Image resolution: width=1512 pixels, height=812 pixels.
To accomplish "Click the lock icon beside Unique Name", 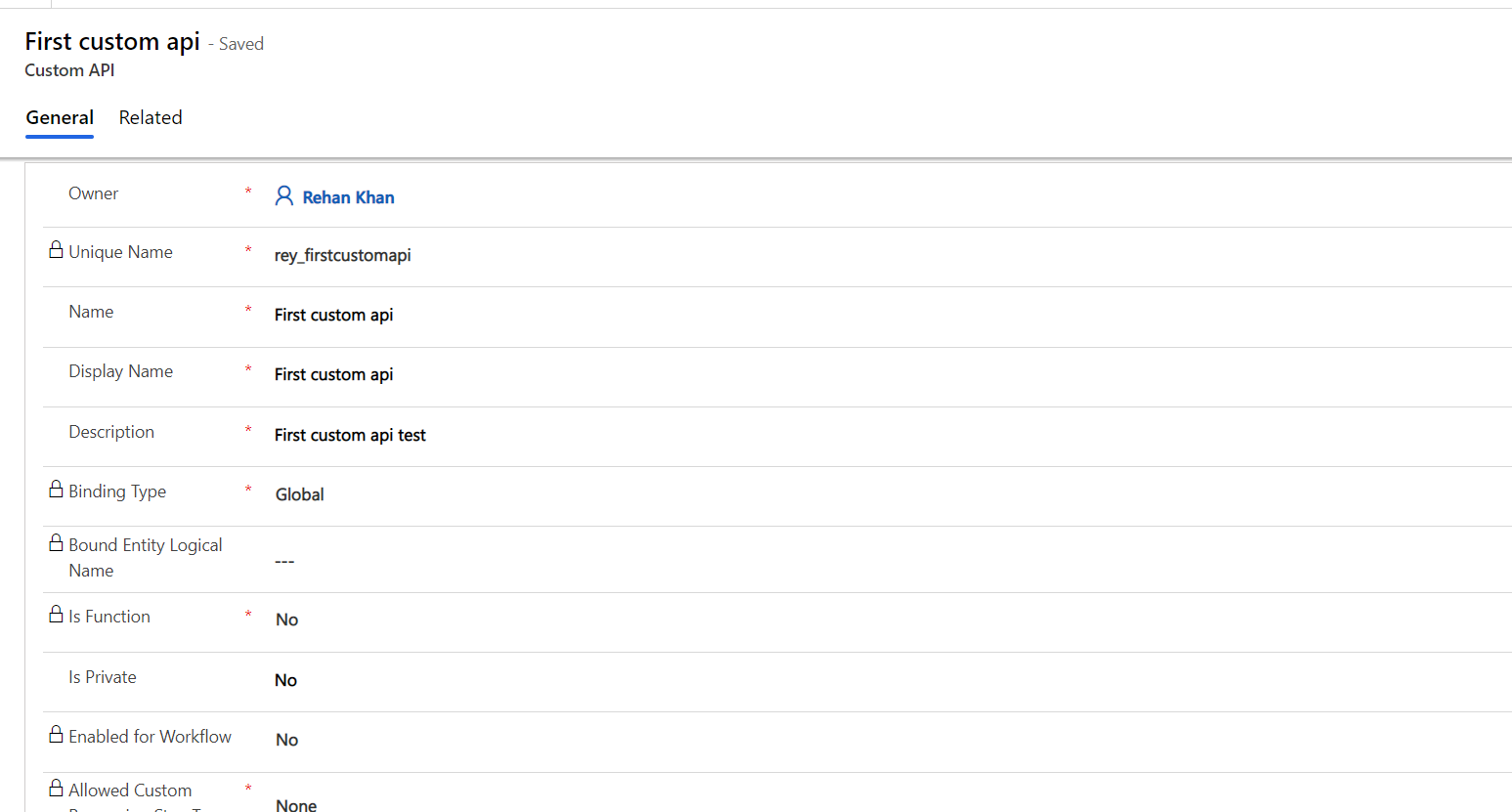I will [56, 250].
